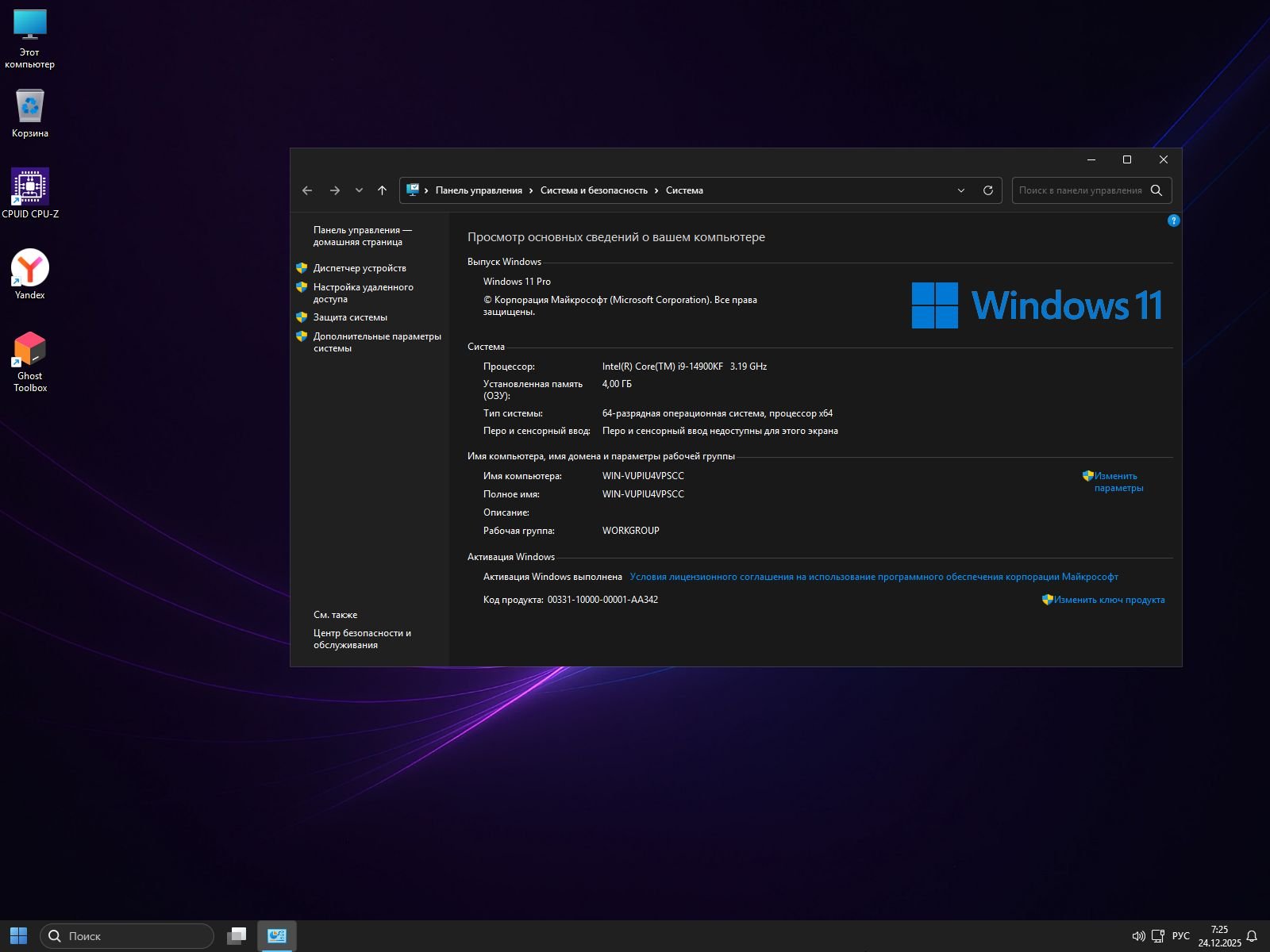Image resolution: width=1270 pixels, height=952 pixels.
Task: Refresh the Control Panel address bar
Action: 988,190
